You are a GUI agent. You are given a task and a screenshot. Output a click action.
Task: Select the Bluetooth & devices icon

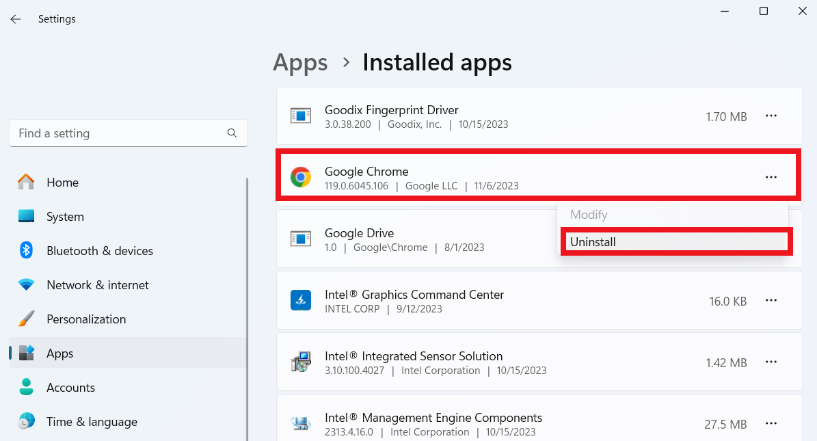[x=26, y=250]
